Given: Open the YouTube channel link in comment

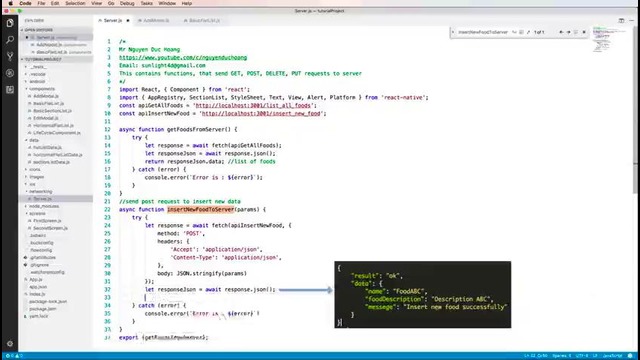Looking at the screenshot, I should pos(183,58).
